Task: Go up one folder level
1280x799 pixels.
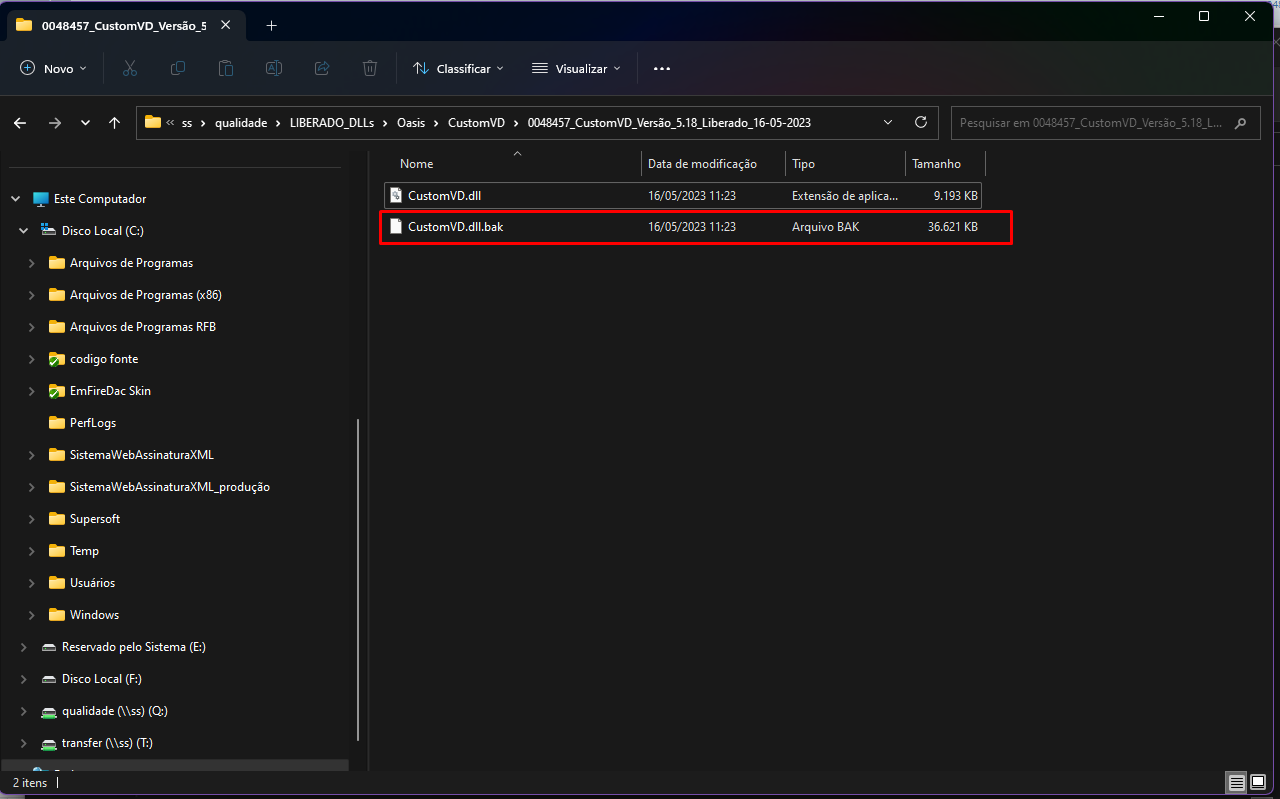Action: [115, 123]
